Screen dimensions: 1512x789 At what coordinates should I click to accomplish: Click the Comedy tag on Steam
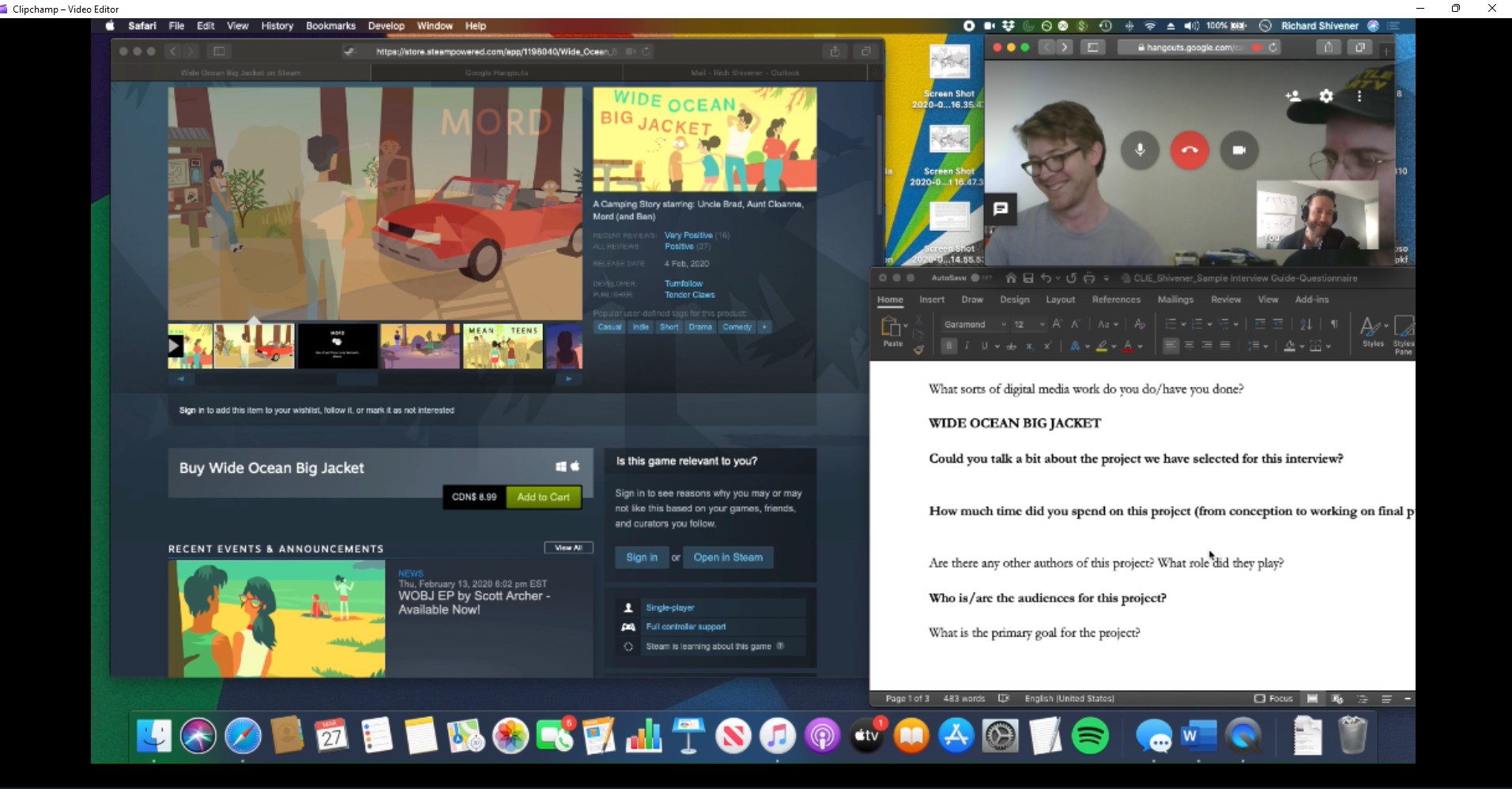737,327
